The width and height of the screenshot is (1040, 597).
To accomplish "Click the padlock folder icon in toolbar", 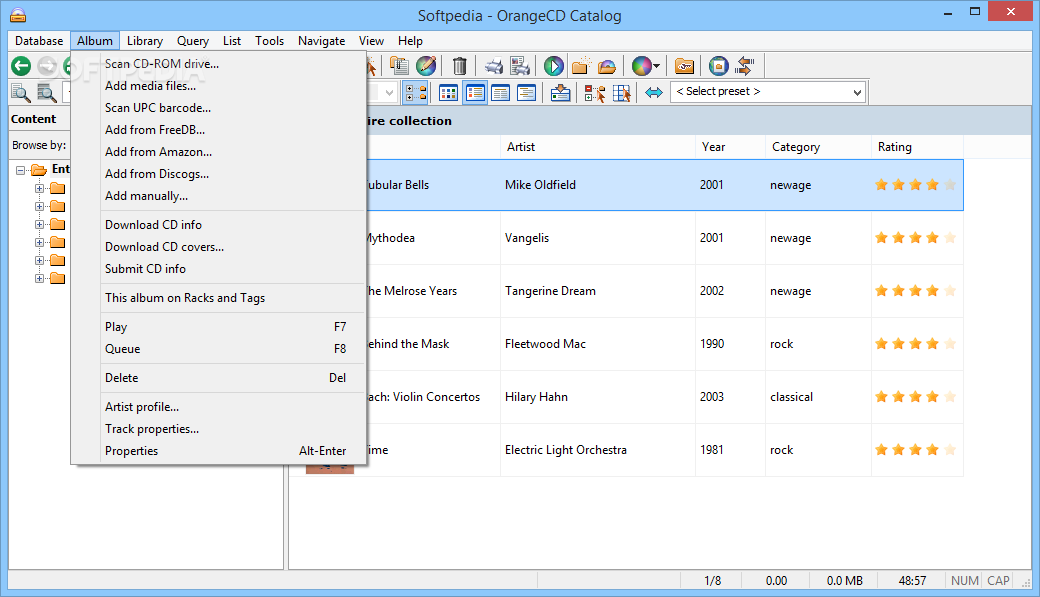I will tap(684, 66).
